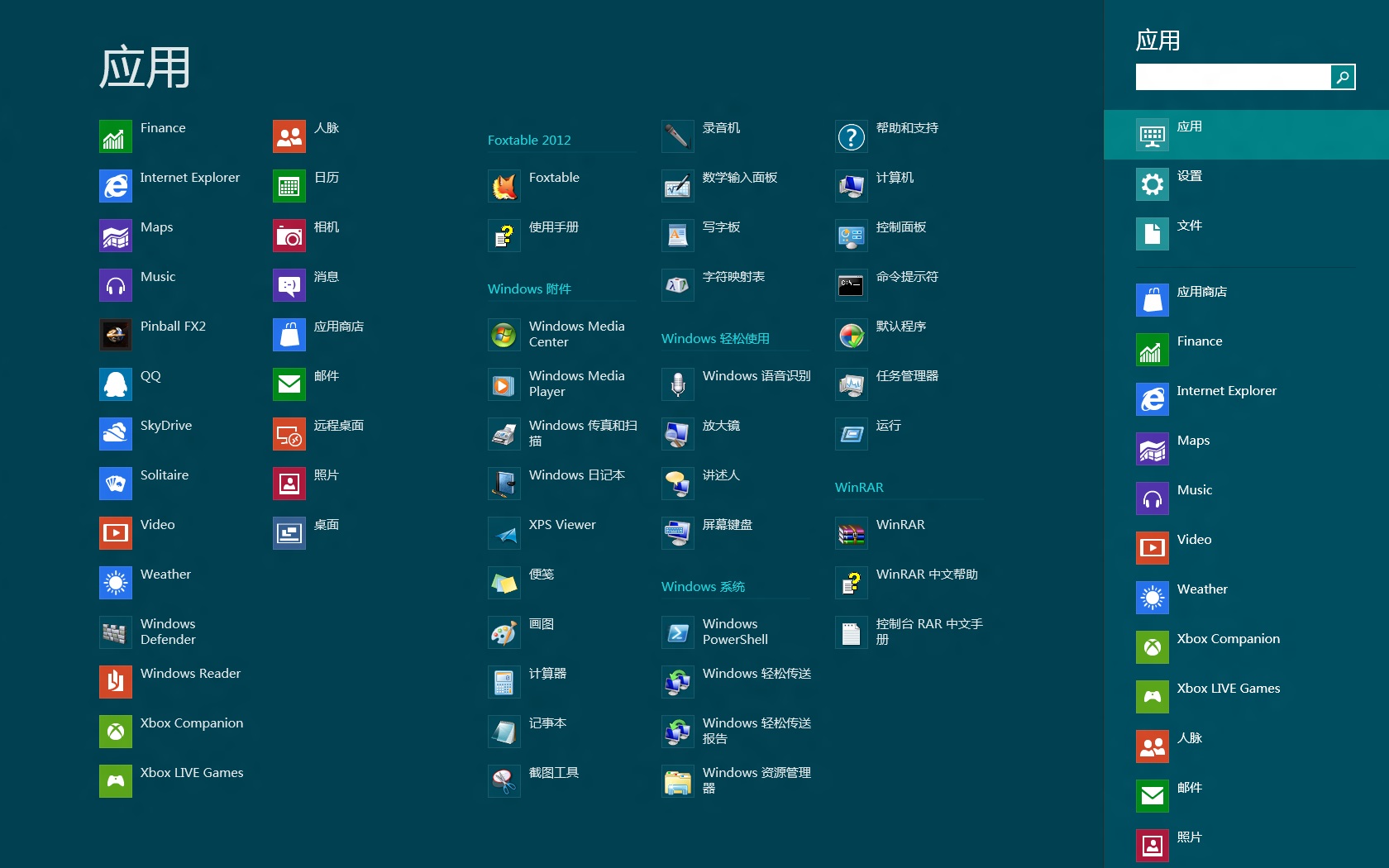Open the 日历 calendar app
Viewport: 1389px width, 868px height.
[307, 186]
